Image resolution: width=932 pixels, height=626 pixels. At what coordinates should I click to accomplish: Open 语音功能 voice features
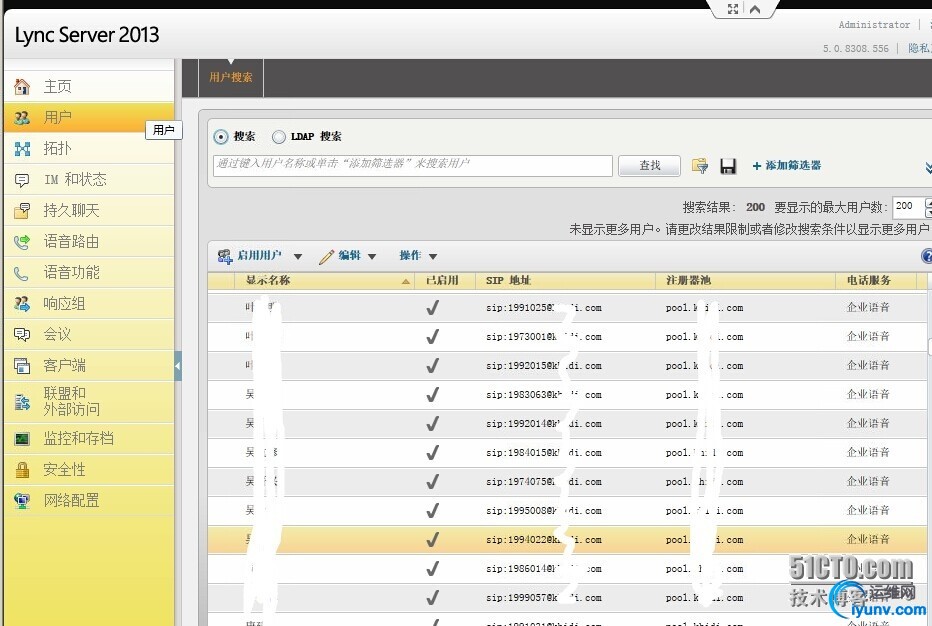click(x=89, y=272)
